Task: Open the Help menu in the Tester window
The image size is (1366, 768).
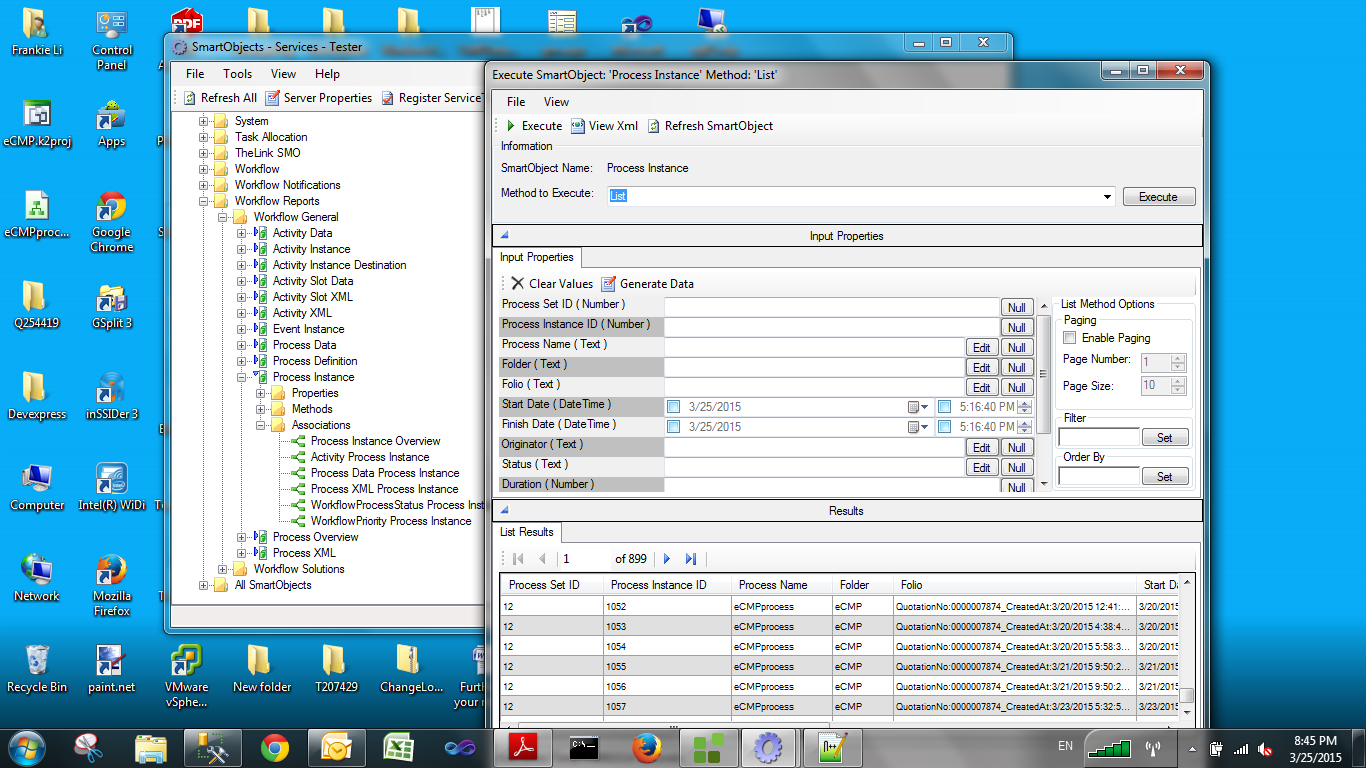Action: click(x=327, y=74)
